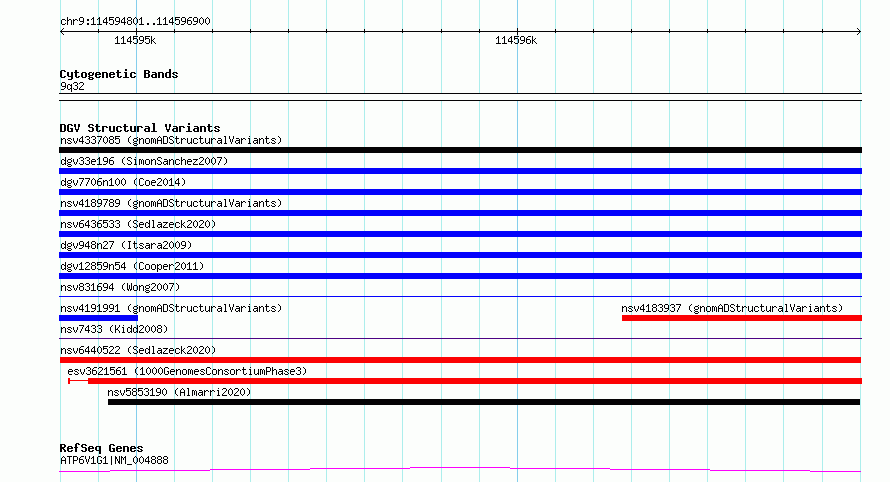The image size is (890, 482).
Task: Click the short blue bar under nsv4191991
Action: tap(98, 318)
